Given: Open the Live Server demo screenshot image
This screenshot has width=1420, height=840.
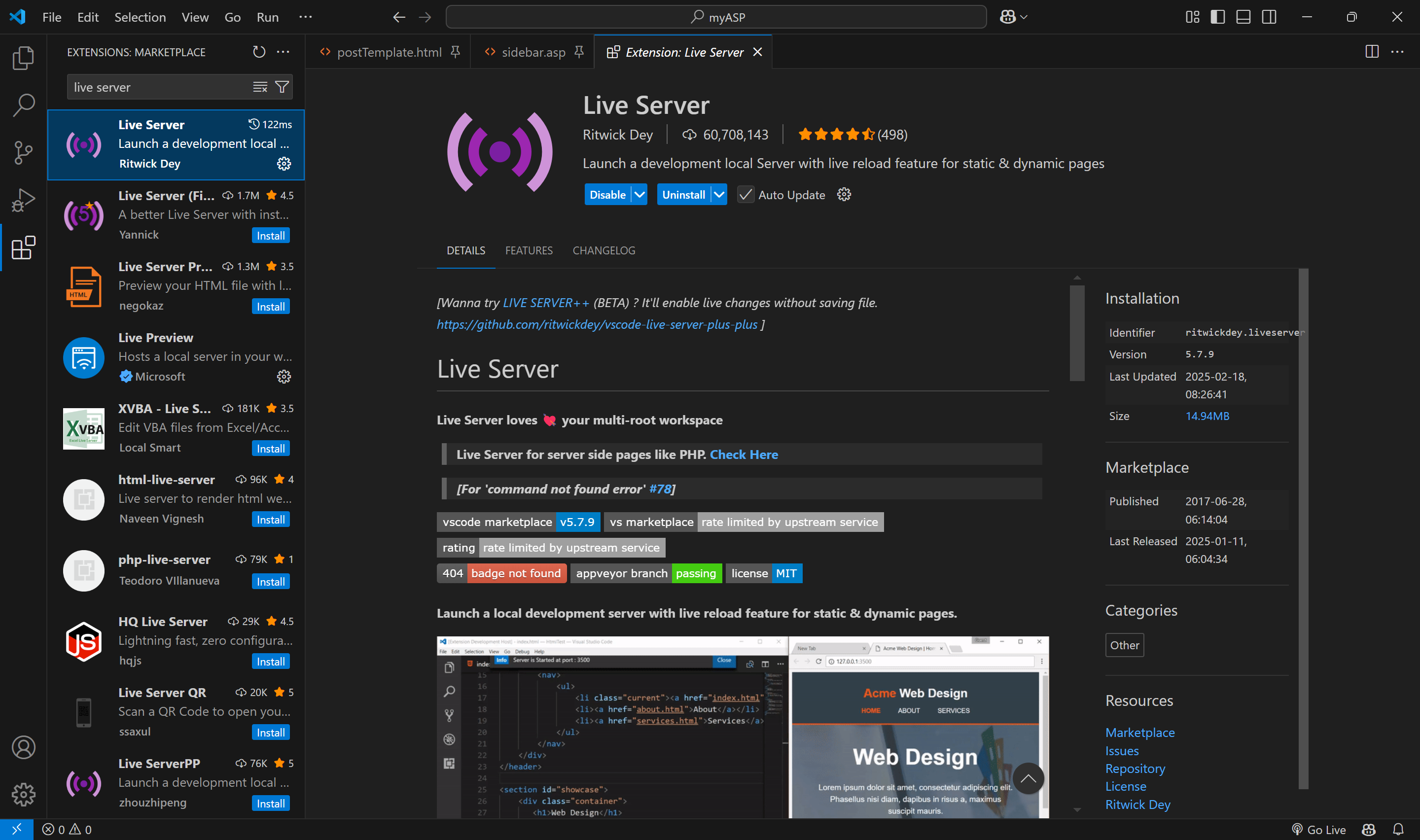Looking at the screenshot, I should click(743, 727).
